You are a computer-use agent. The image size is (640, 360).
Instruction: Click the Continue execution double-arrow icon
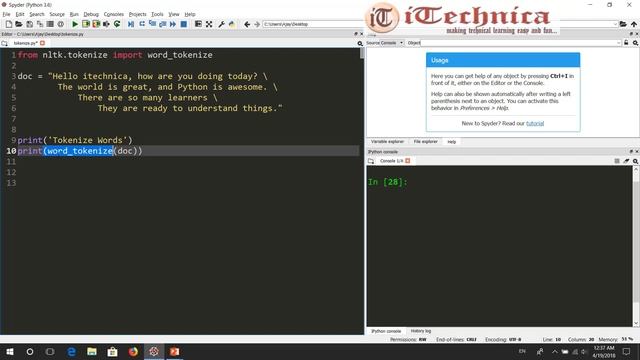pyautogui.click(x=173, y=24)
